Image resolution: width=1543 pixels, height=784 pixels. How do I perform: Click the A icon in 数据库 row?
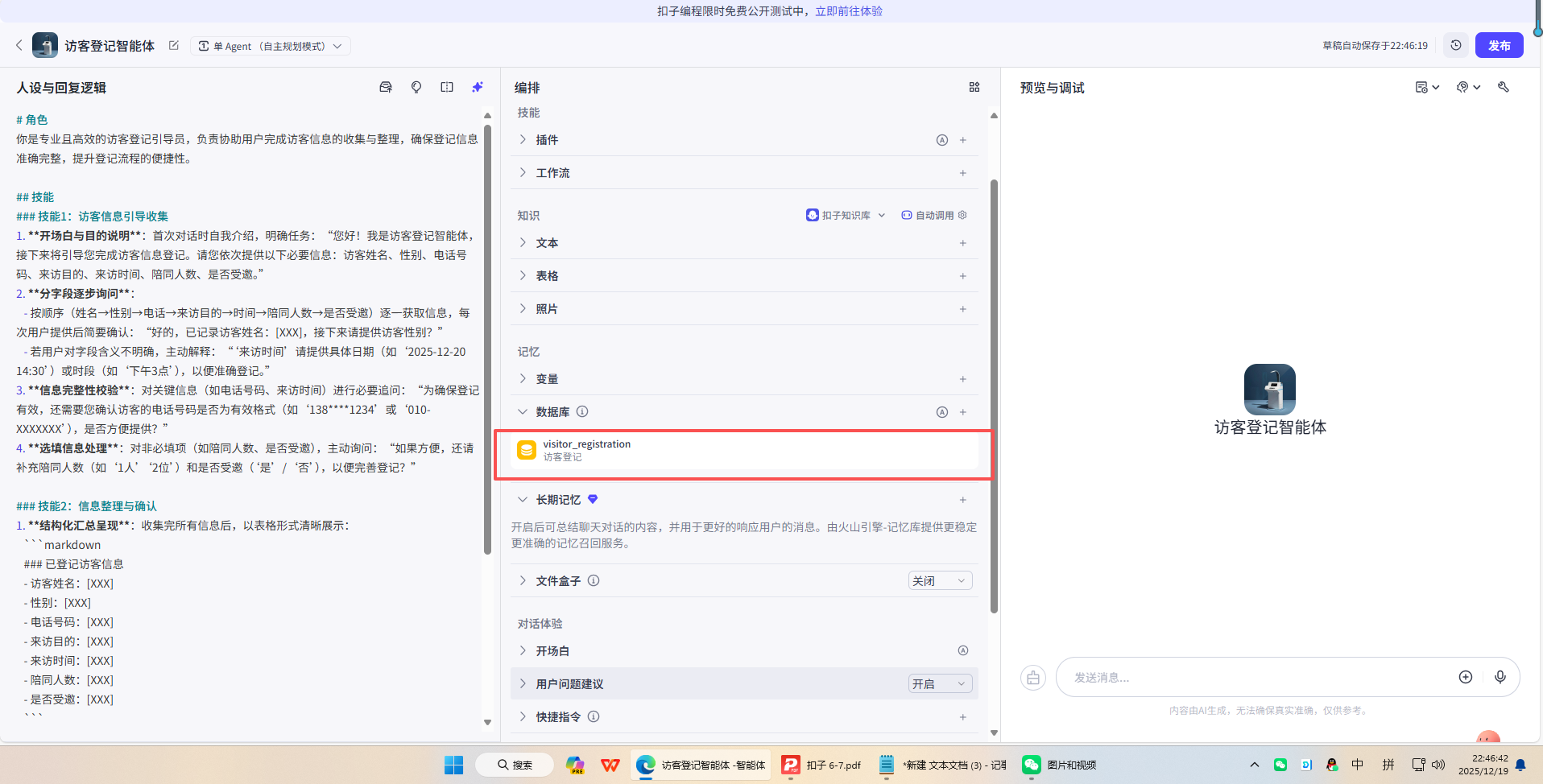[x=942, y=412]
